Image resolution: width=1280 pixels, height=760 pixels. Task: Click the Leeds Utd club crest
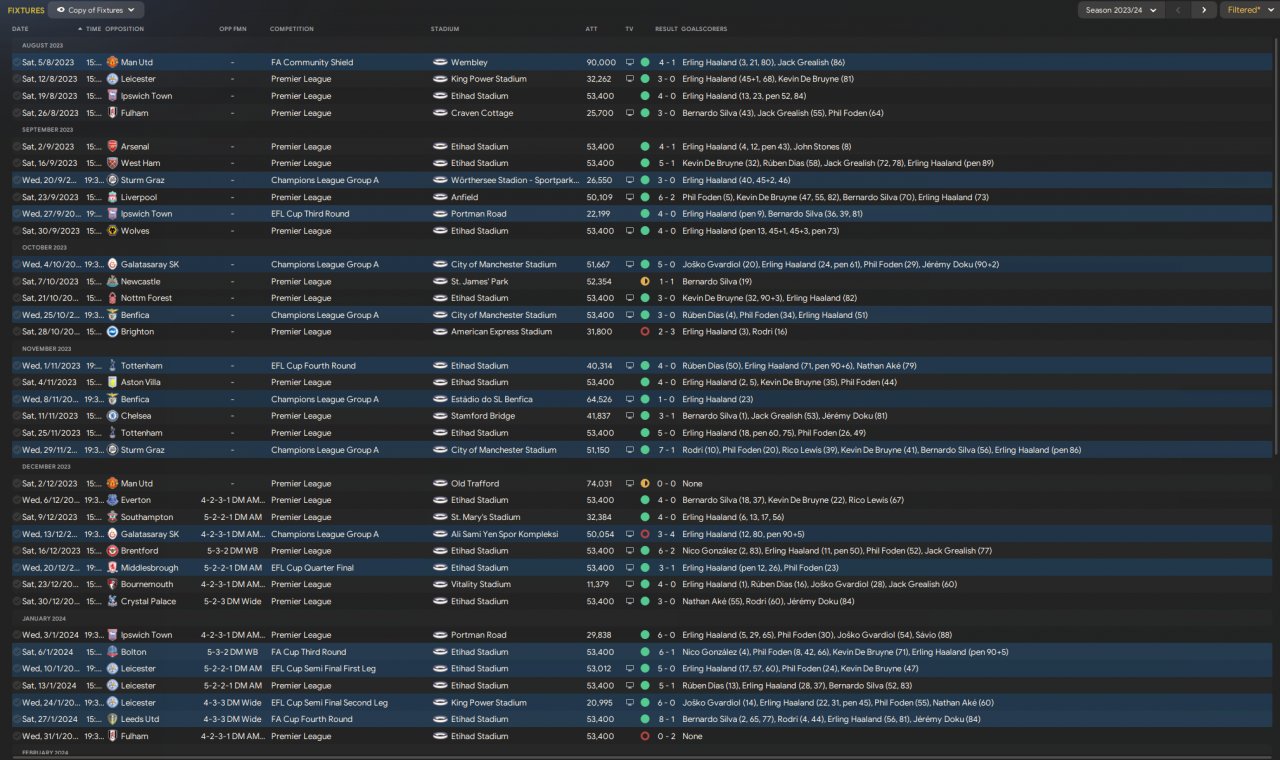click(x=112, y=719)
